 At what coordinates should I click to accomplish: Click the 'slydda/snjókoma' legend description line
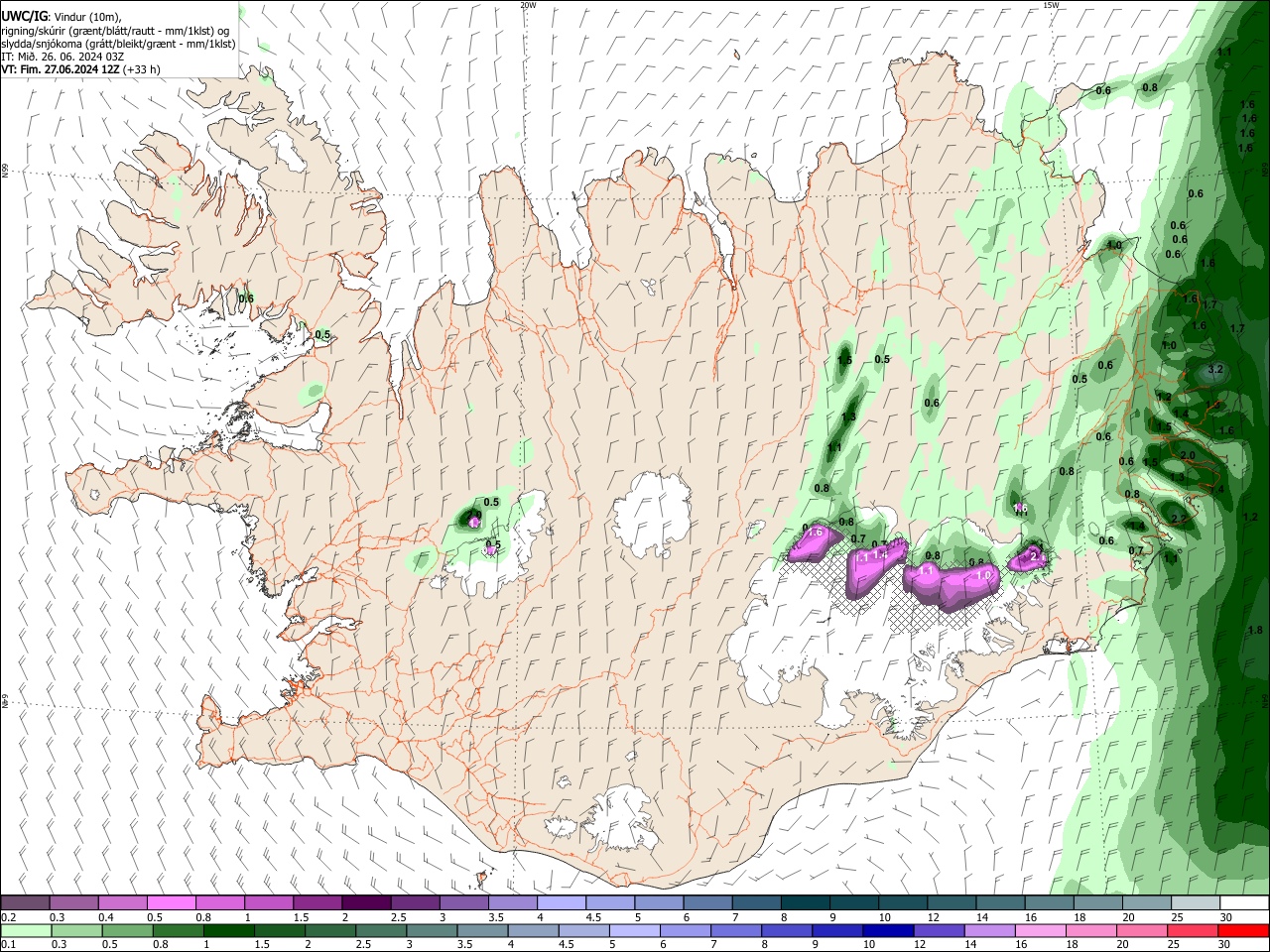tap(118, 44)
